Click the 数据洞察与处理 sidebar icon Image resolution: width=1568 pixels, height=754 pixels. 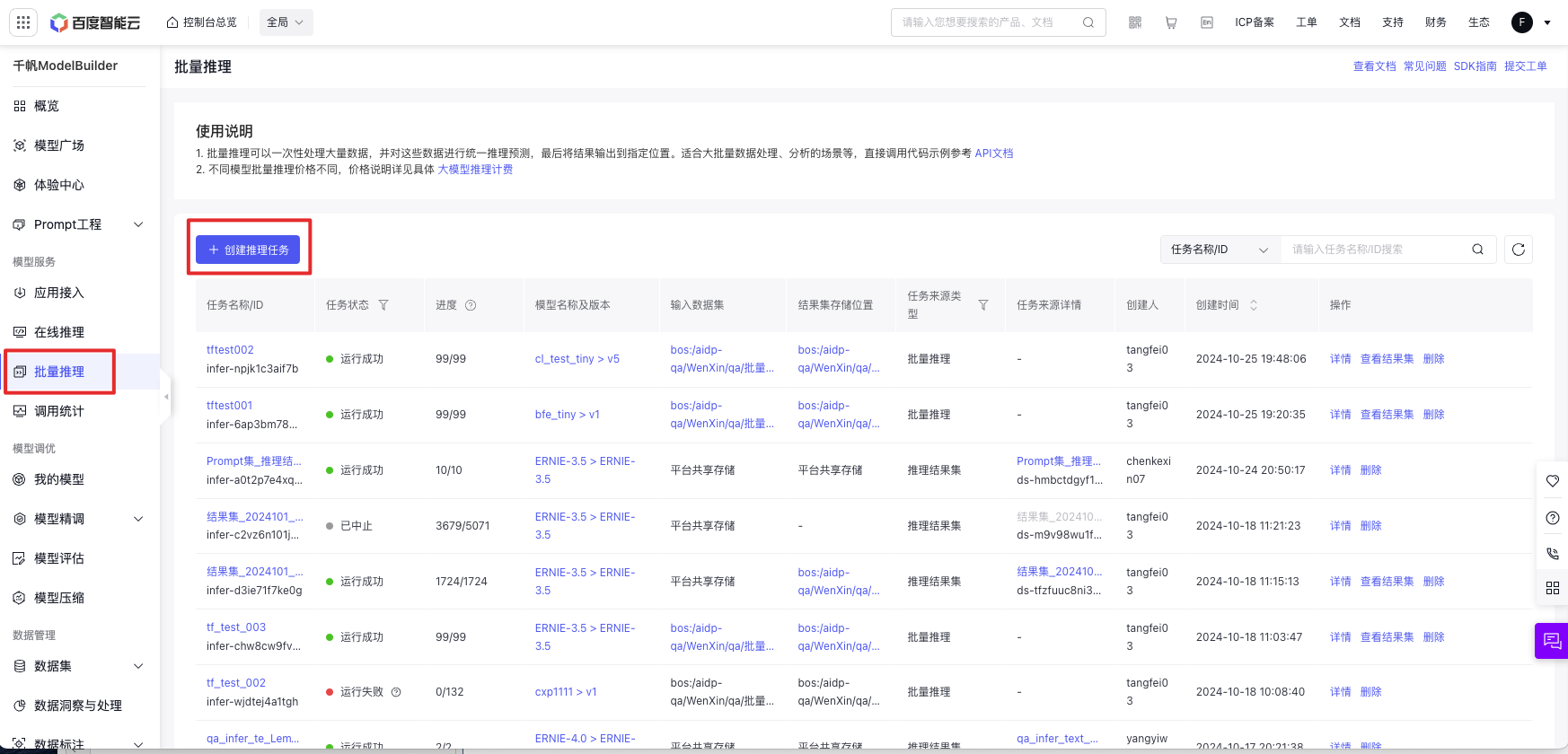pyautogui.click(x=20, y=706)
